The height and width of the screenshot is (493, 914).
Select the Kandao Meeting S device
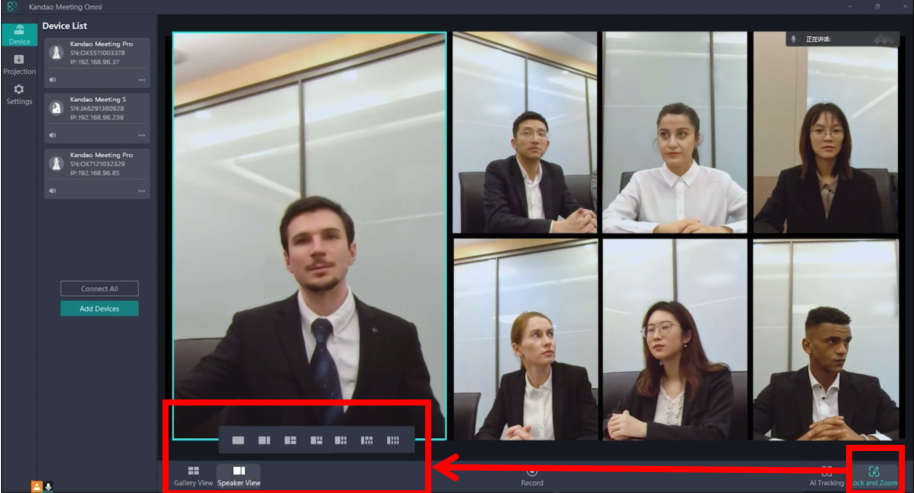(97, 118)
